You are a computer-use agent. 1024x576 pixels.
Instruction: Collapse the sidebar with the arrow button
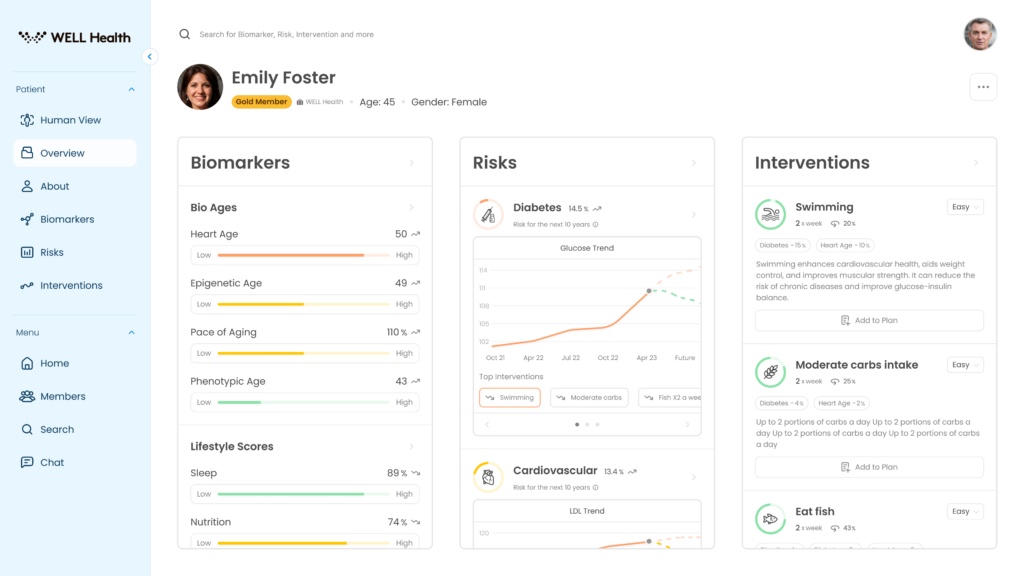(150, 57)
